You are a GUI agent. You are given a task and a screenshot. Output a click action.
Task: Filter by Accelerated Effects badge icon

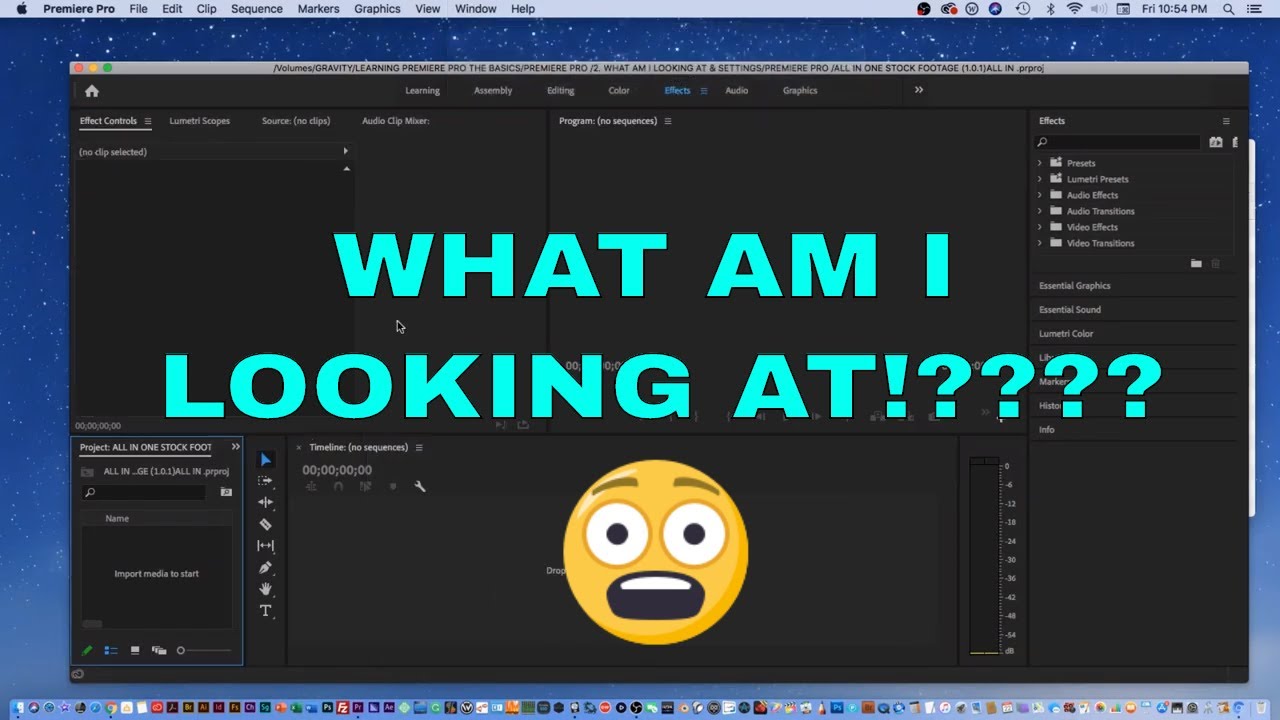1216,142
